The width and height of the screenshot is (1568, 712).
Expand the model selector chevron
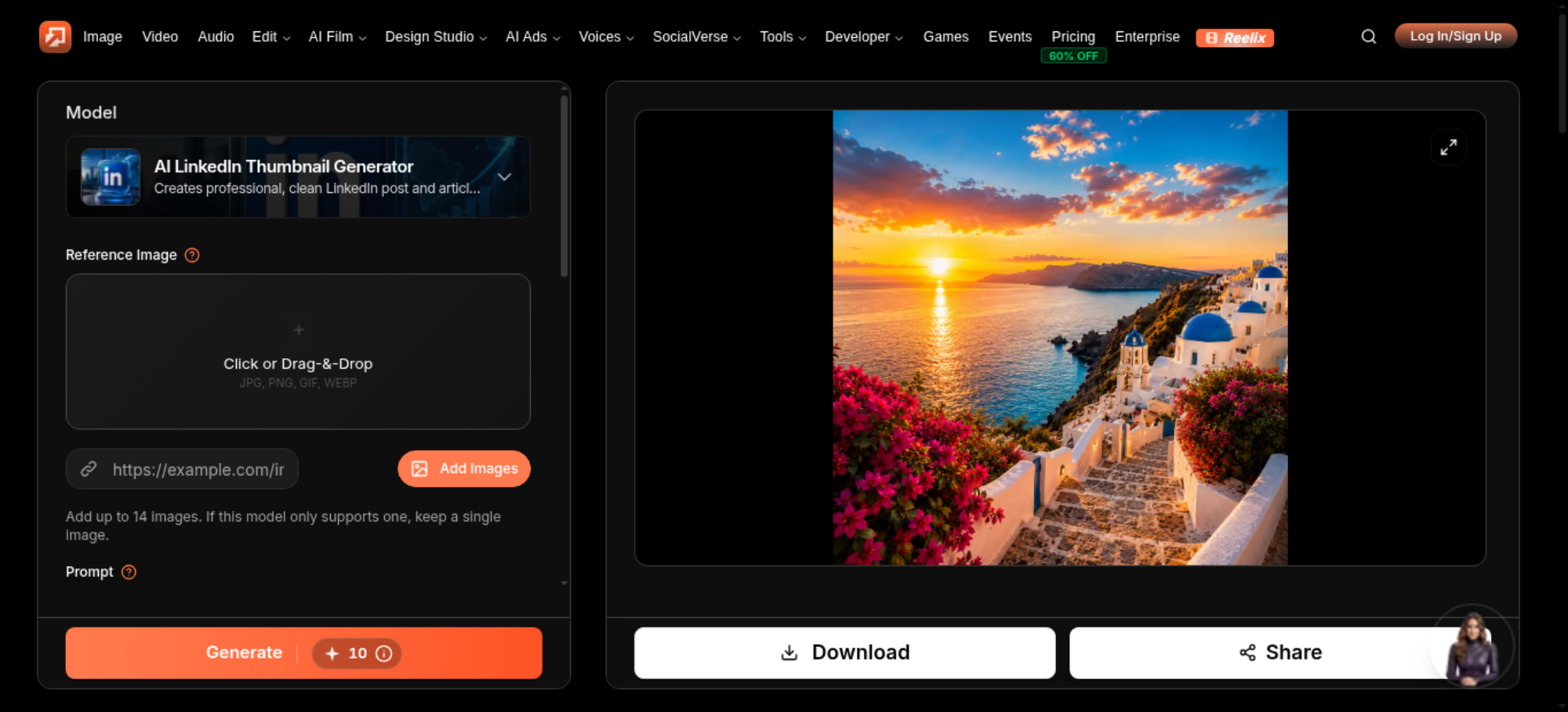pos(505,177)
